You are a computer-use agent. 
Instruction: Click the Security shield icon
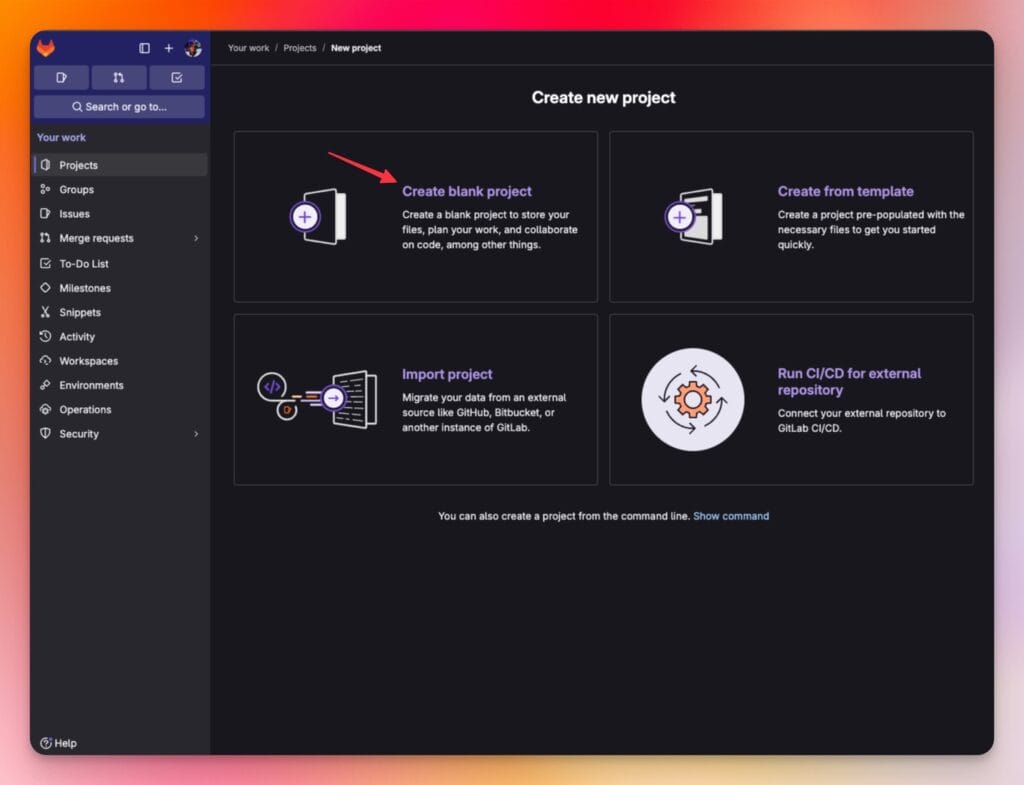(45, 433)
